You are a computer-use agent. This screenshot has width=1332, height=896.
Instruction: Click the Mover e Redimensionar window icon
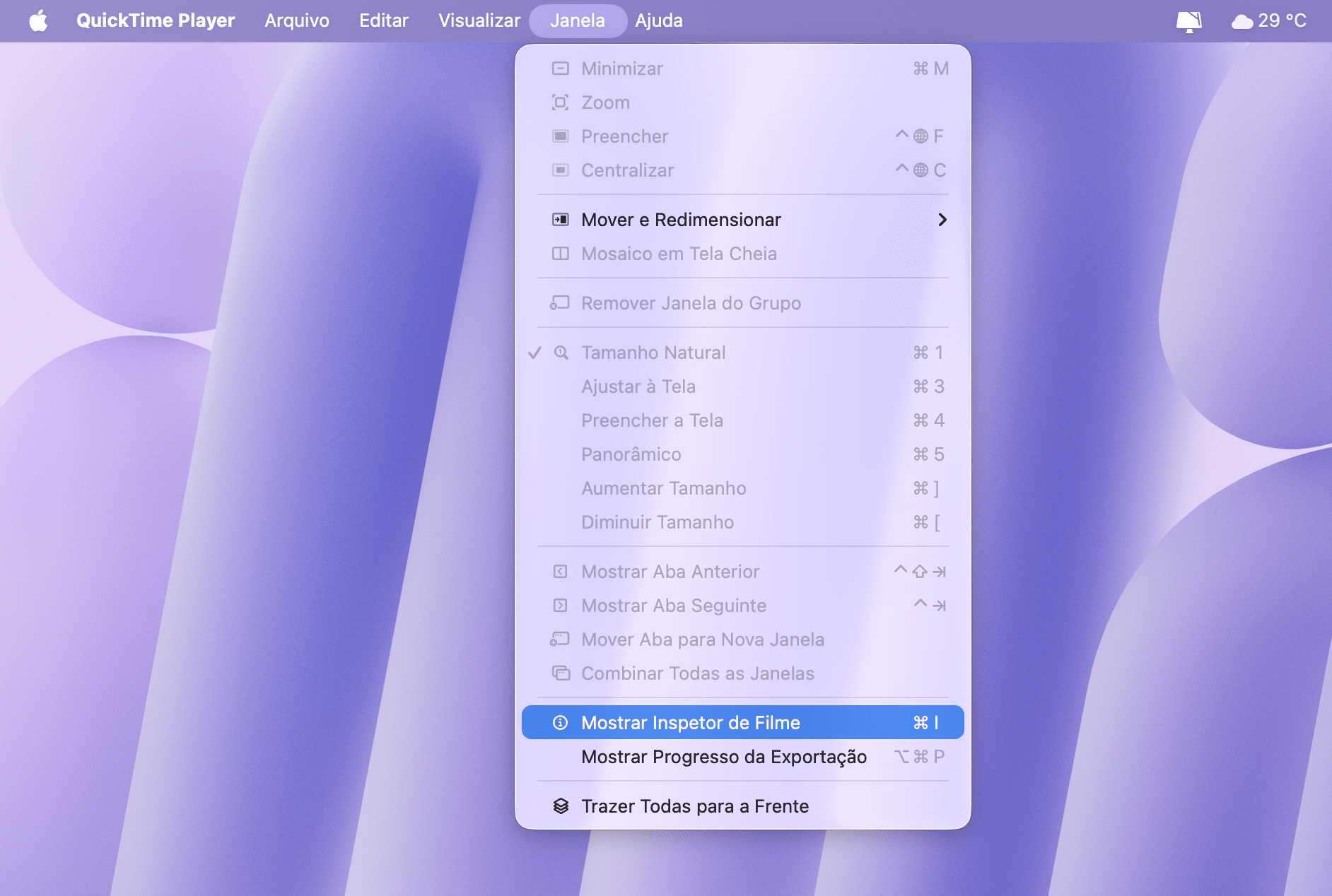coord(560,220)
